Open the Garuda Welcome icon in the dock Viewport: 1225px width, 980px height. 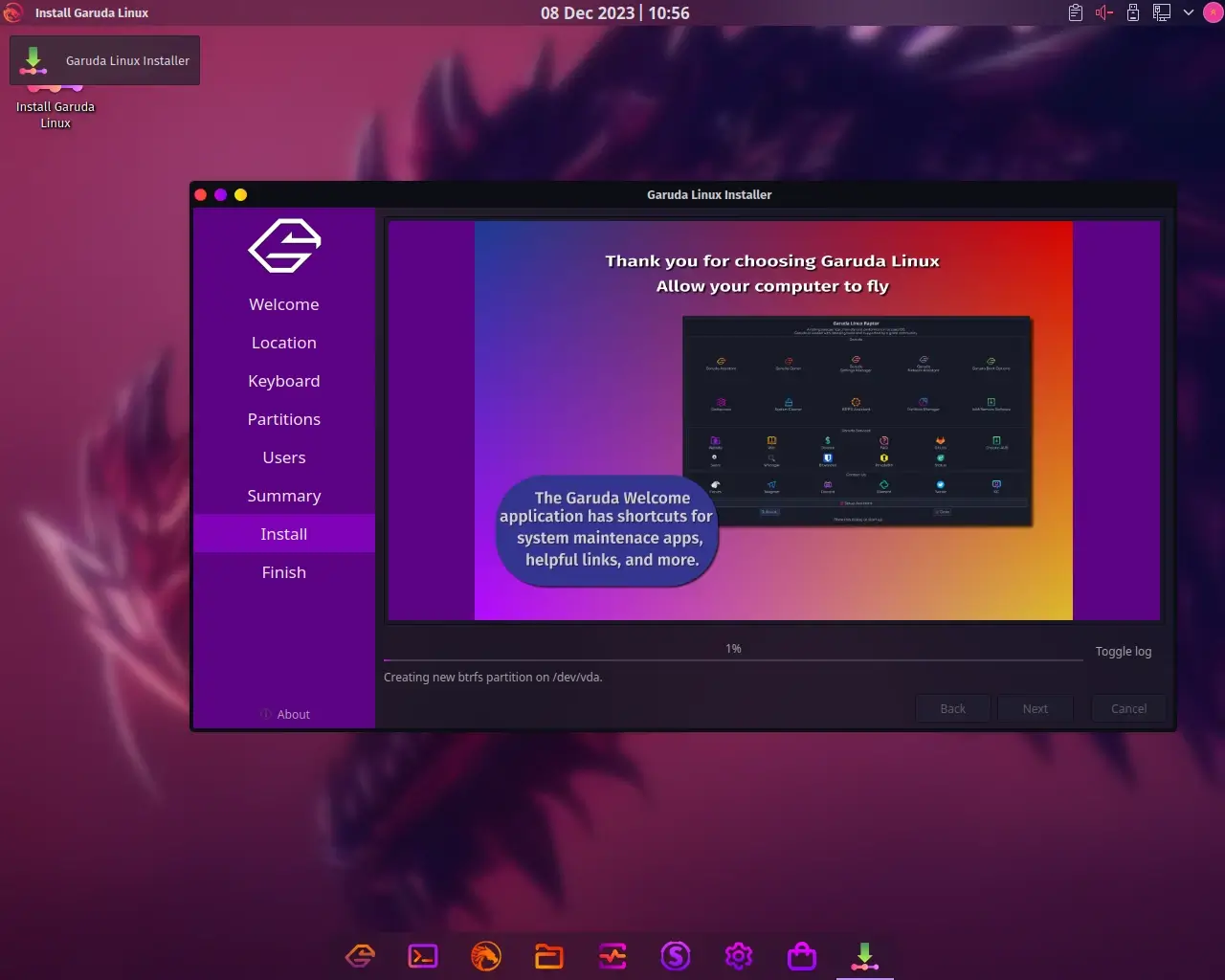360,955
